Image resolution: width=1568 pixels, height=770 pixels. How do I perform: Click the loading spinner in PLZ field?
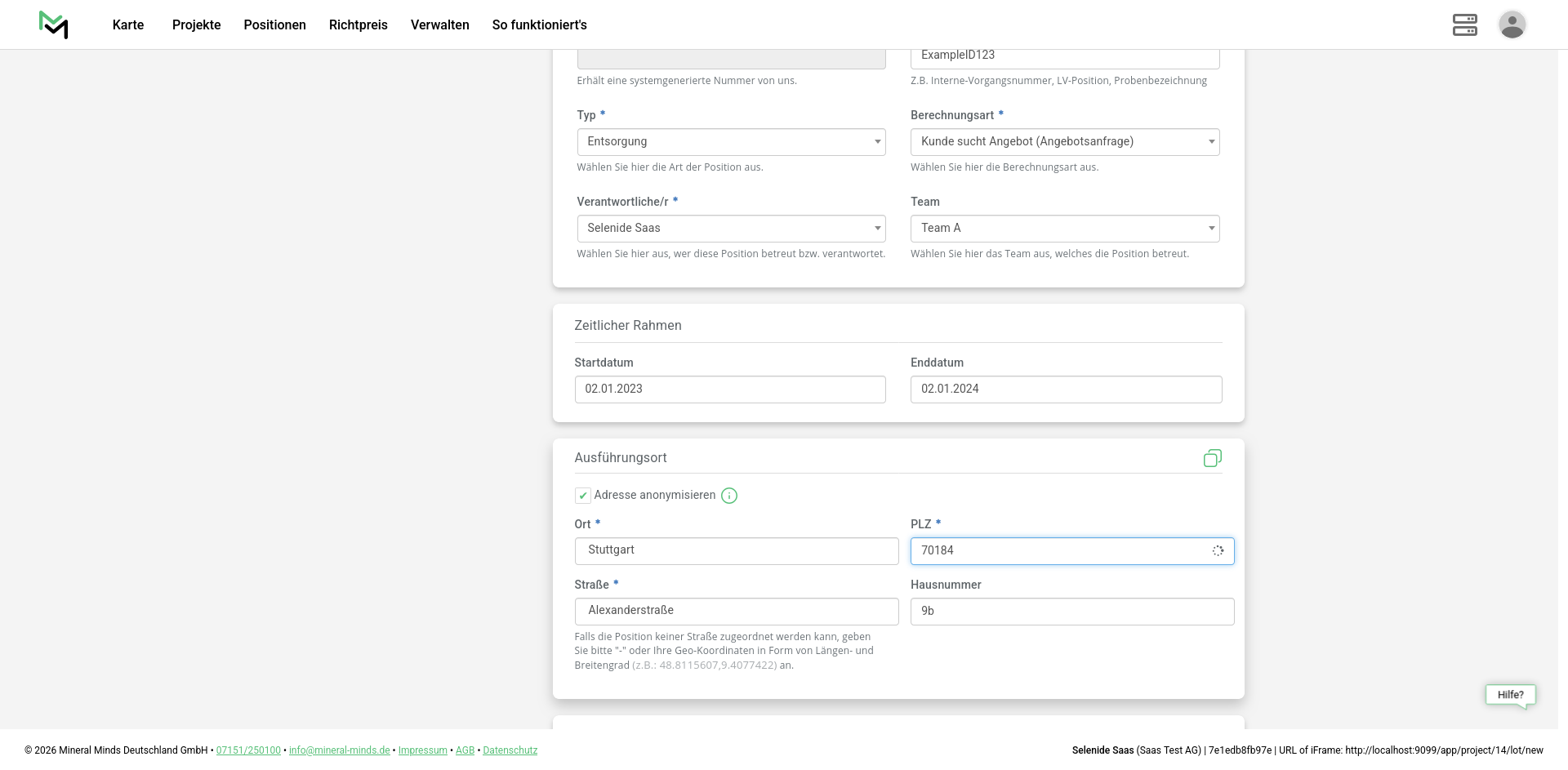click(1218, 551)
